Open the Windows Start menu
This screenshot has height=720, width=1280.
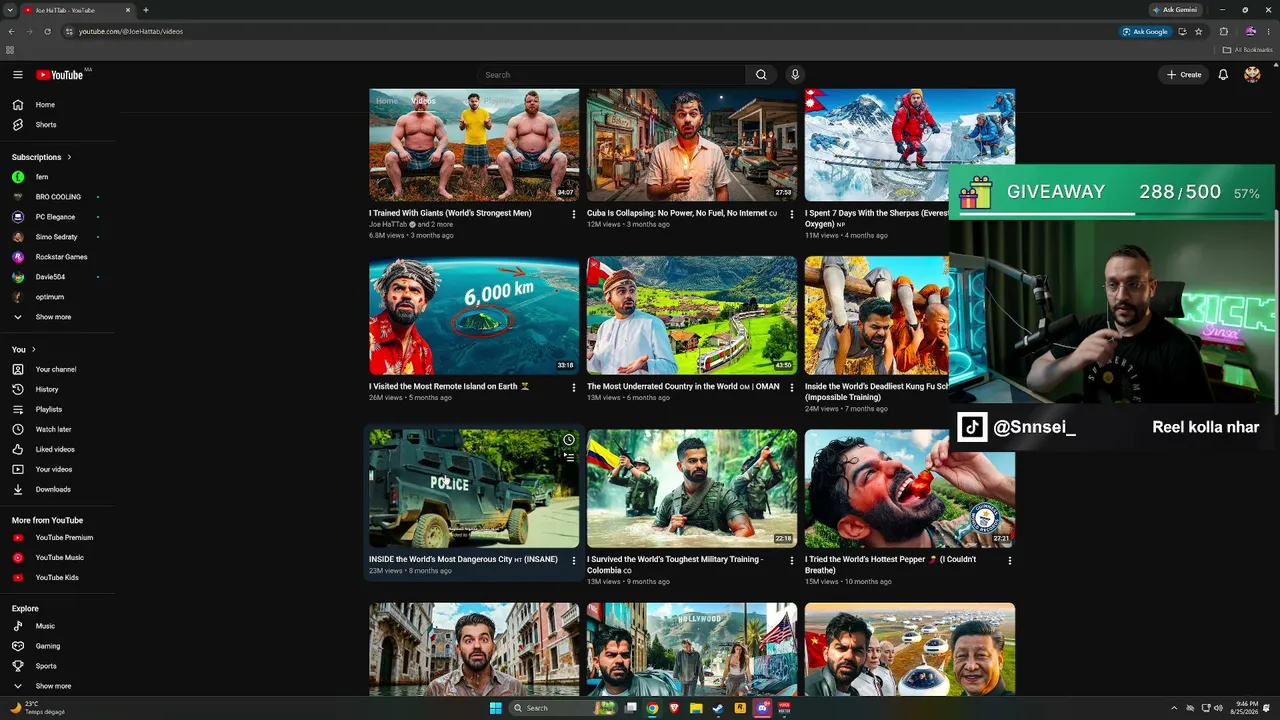pyautogui.click(x=495, y=708)
